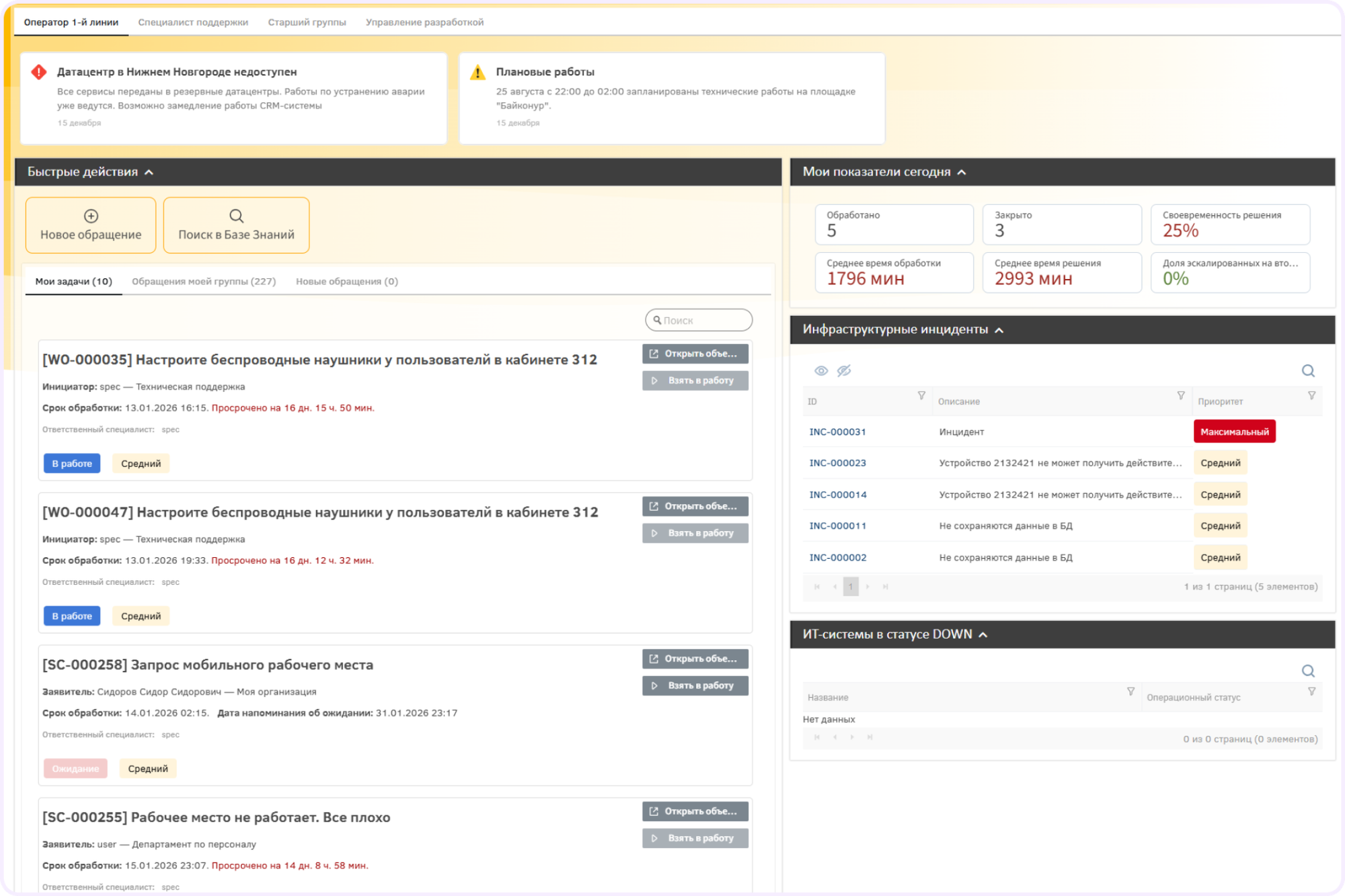Go to last page in IT systems table
This screenshot has width=1345, height=896.
[870, 737]
